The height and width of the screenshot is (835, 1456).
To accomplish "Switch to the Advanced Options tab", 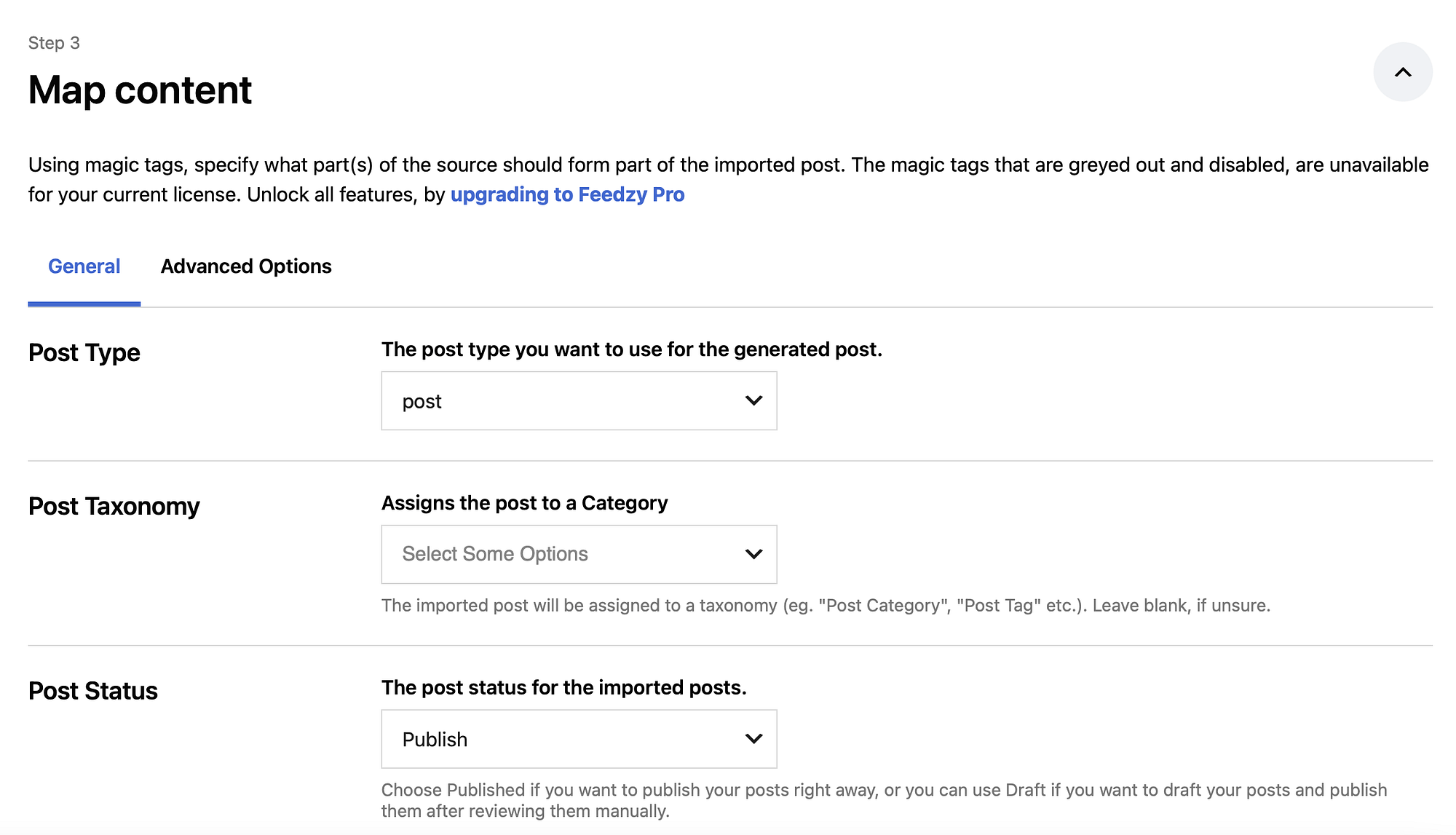I will (x=246, y=266).
